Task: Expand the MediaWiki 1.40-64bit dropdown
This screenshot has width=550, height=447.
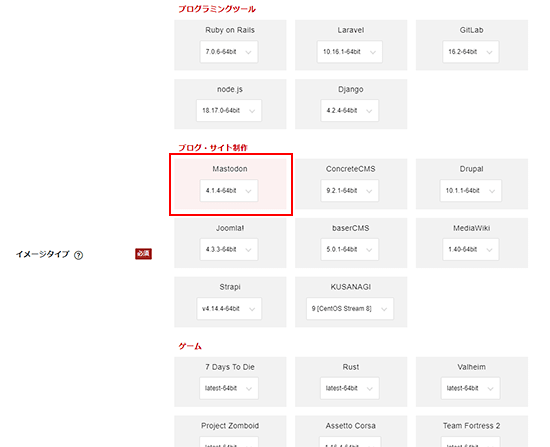Action: [x=471, y=249]
